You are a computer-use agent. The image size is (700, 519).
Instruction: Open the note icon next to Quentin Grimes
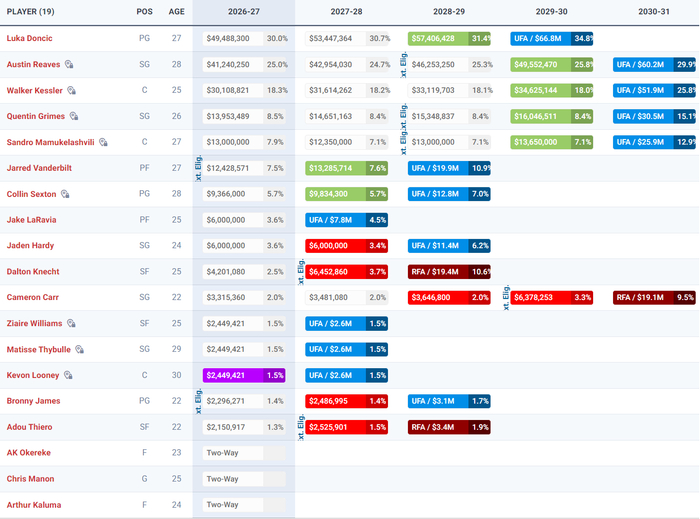click(74, 116)
